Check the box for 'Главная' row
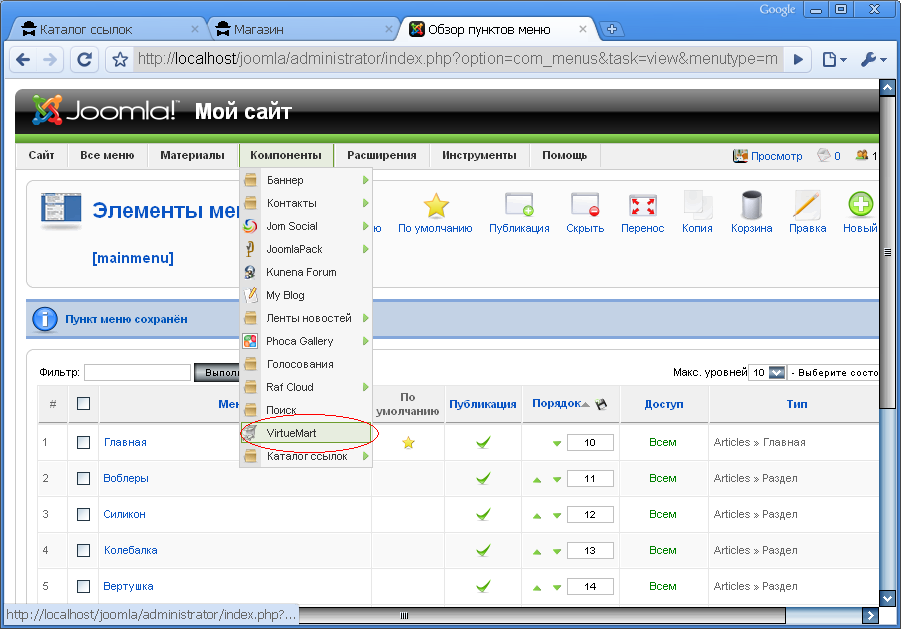The width and height of the screenshot is (901, 629). pyautogui.click(x=83, y=442)
